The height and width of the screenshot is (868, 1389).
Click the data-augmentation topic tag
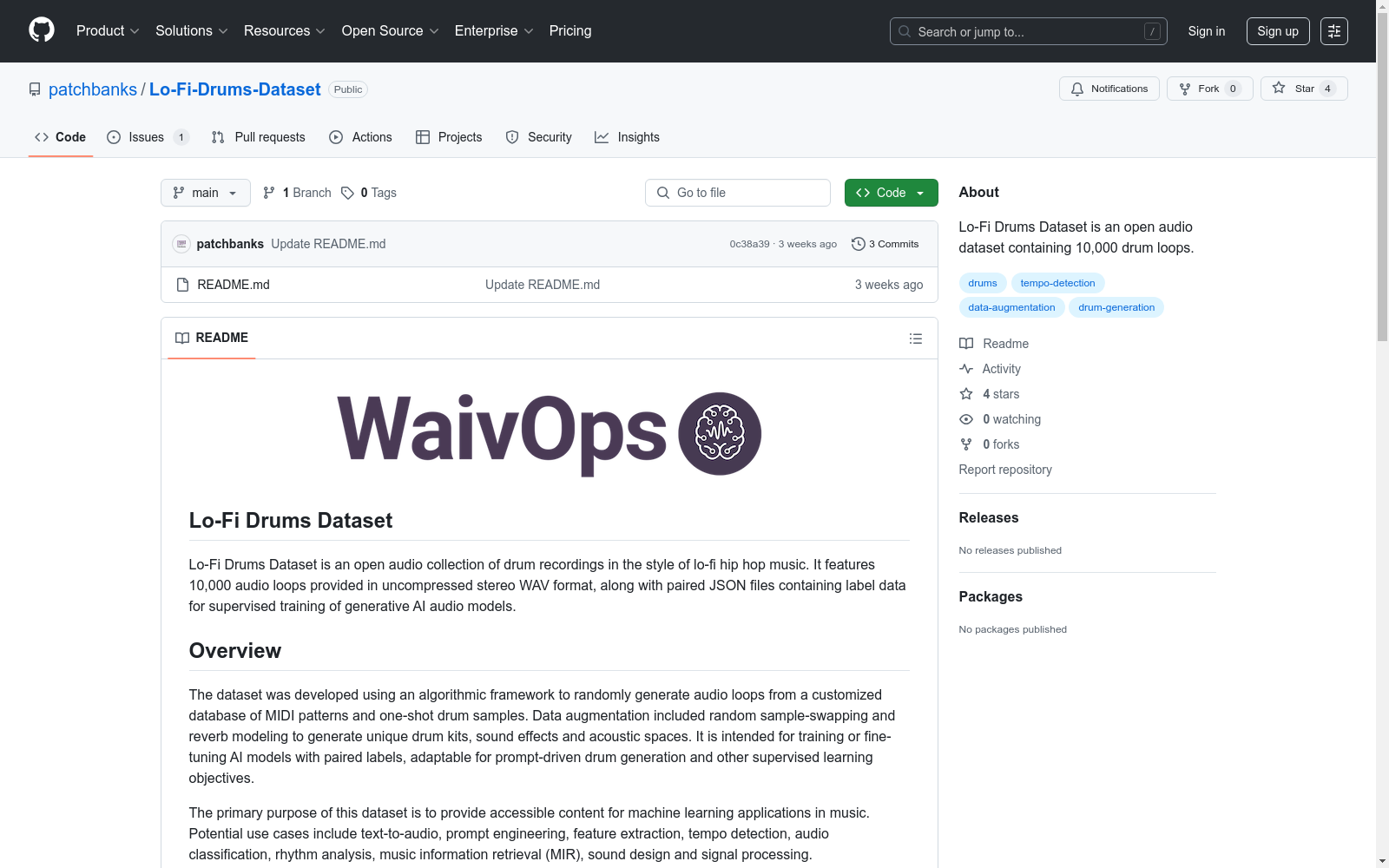1012,307
